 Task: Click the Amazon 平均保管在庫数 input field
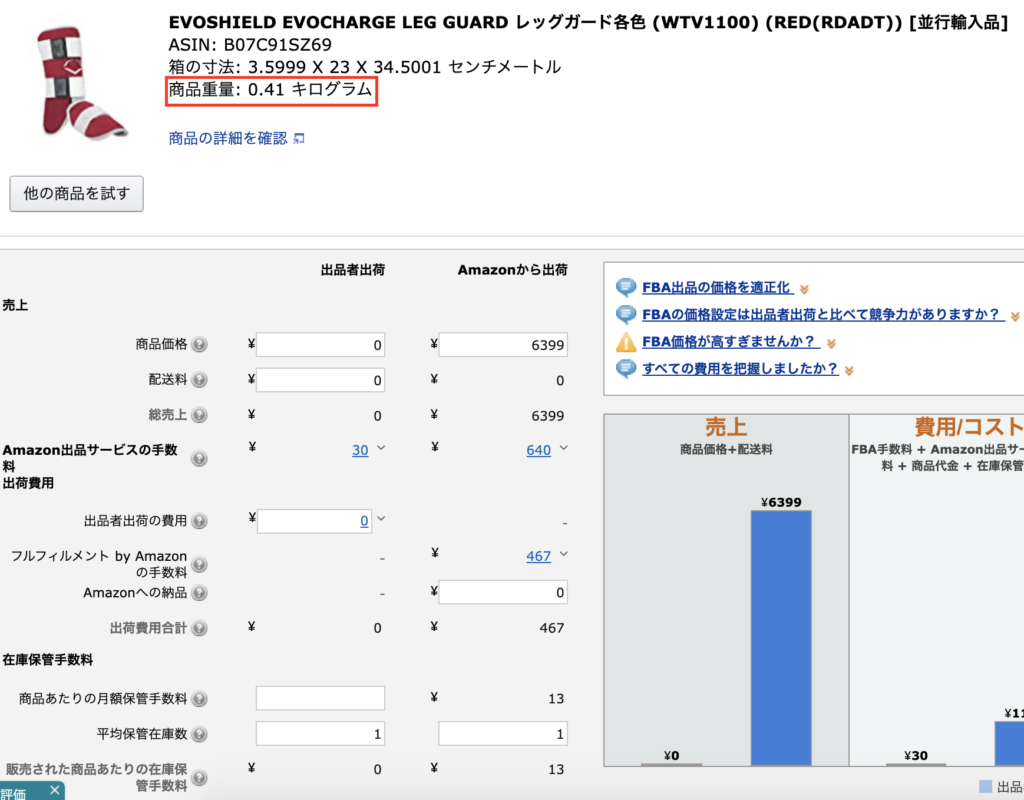coord(503,734)
